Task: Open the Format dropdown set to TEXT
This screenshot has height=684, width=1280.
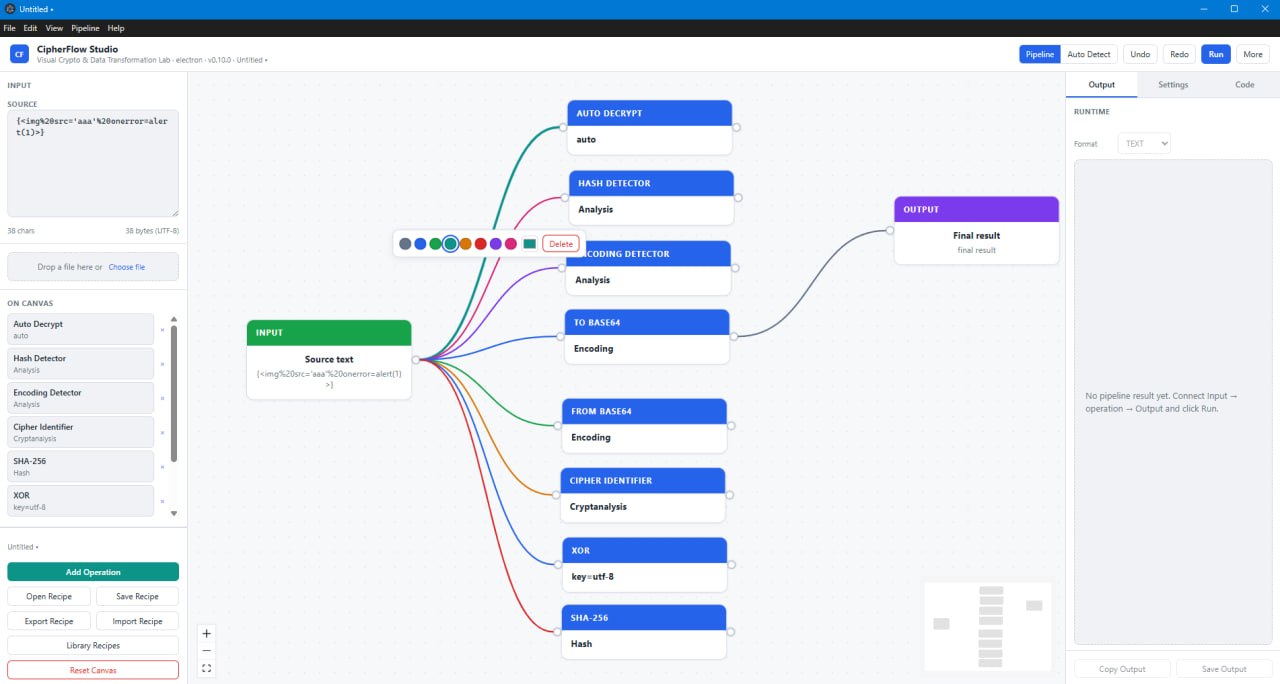Action: pyautogui.click(x=1144, y=143)
